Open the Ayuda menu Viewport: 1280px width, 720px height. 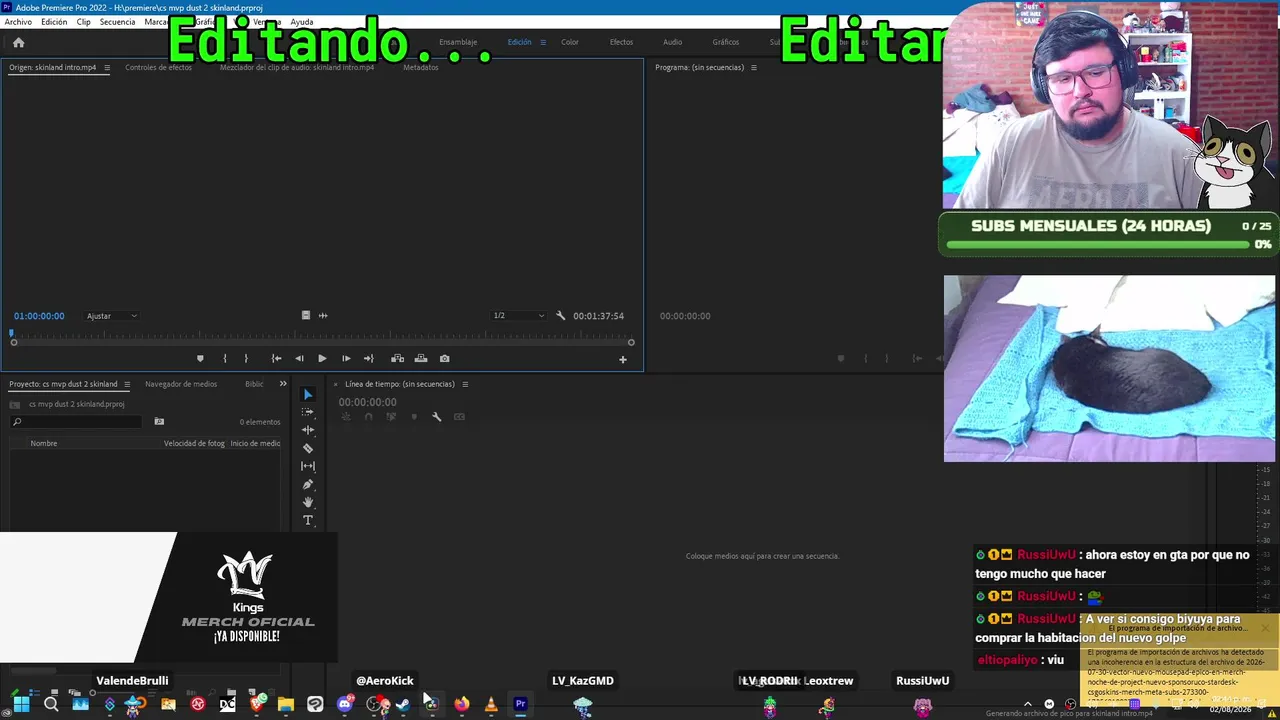coord(302,22)
